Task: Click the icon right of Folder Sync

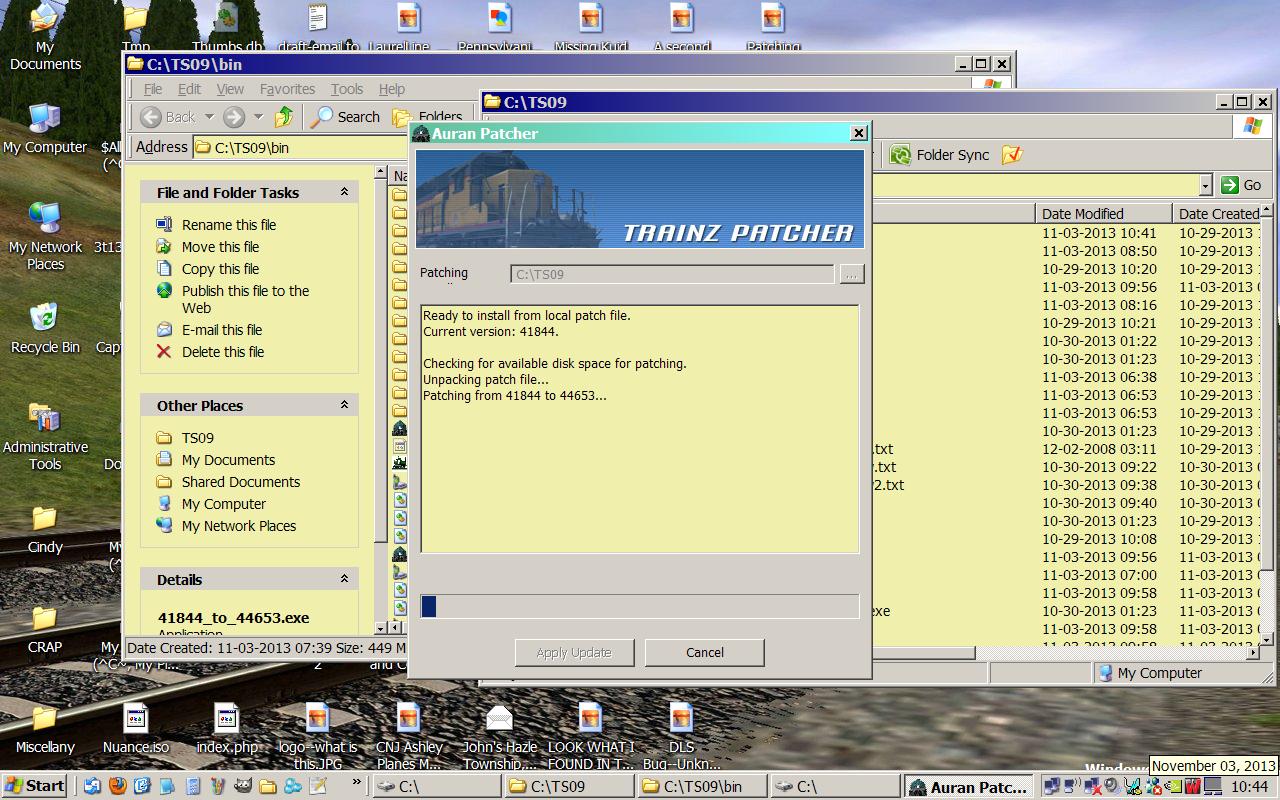Action: (x=1012, y=155)
